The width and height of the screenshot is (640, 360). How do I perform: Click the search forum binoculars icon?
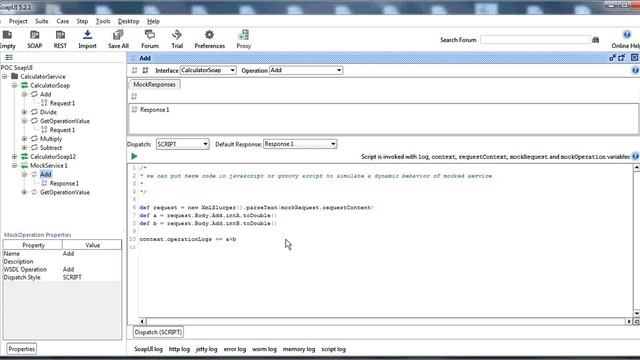(x=596, y=40)
